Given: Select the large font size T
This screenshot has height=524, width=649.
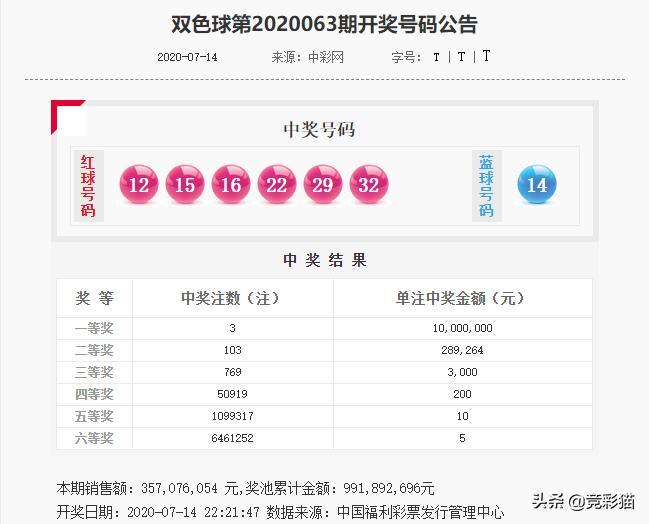Looking at the screenshot, I should click(486, 56).
